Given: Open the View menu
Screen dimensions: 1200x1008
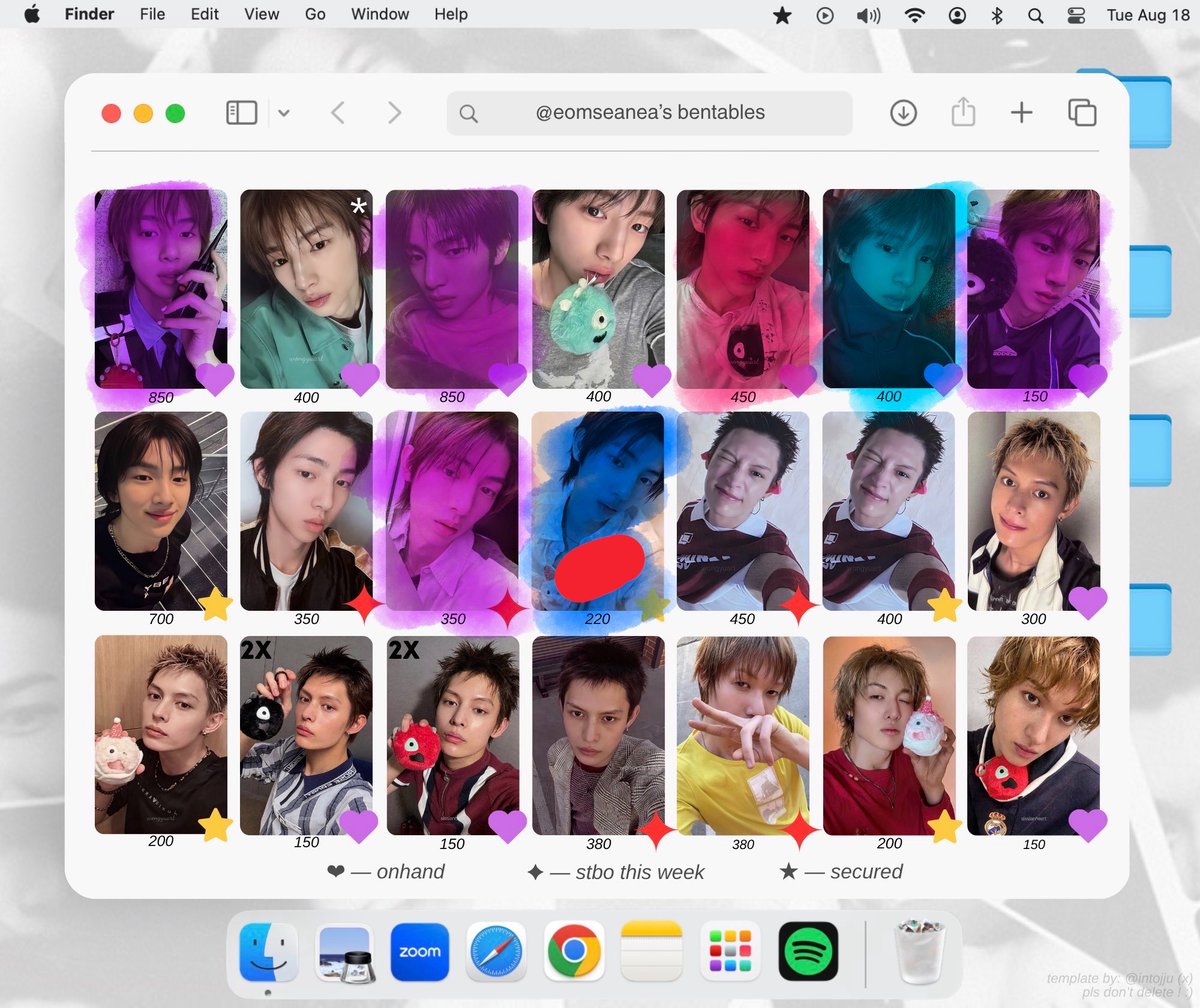Looking at the screenshot, I should [x=262, y=14].
